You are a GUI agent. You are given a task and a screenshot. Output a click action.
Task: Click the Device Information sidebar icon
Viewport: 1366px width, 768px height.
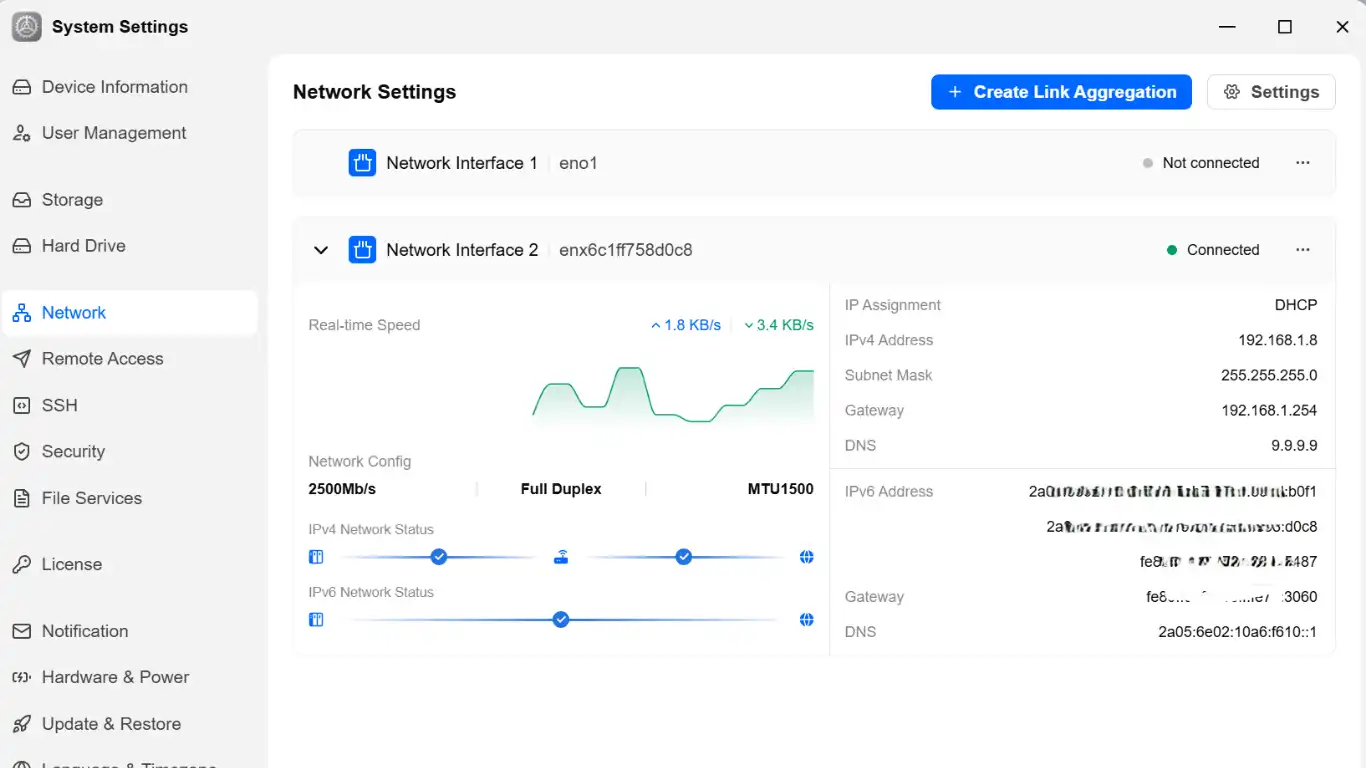[21, 88]
